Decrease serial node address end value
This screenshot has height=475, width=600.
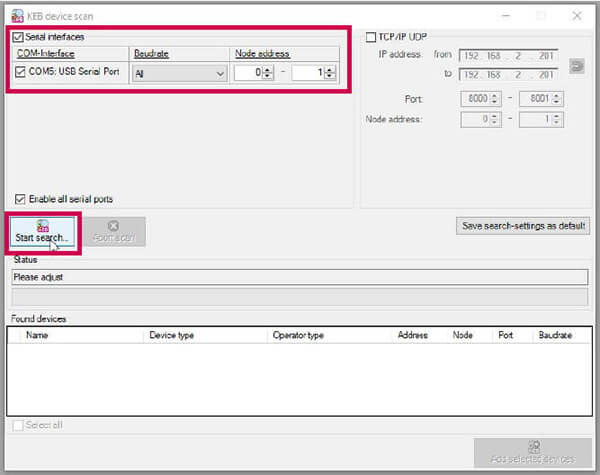click(330, 76)
